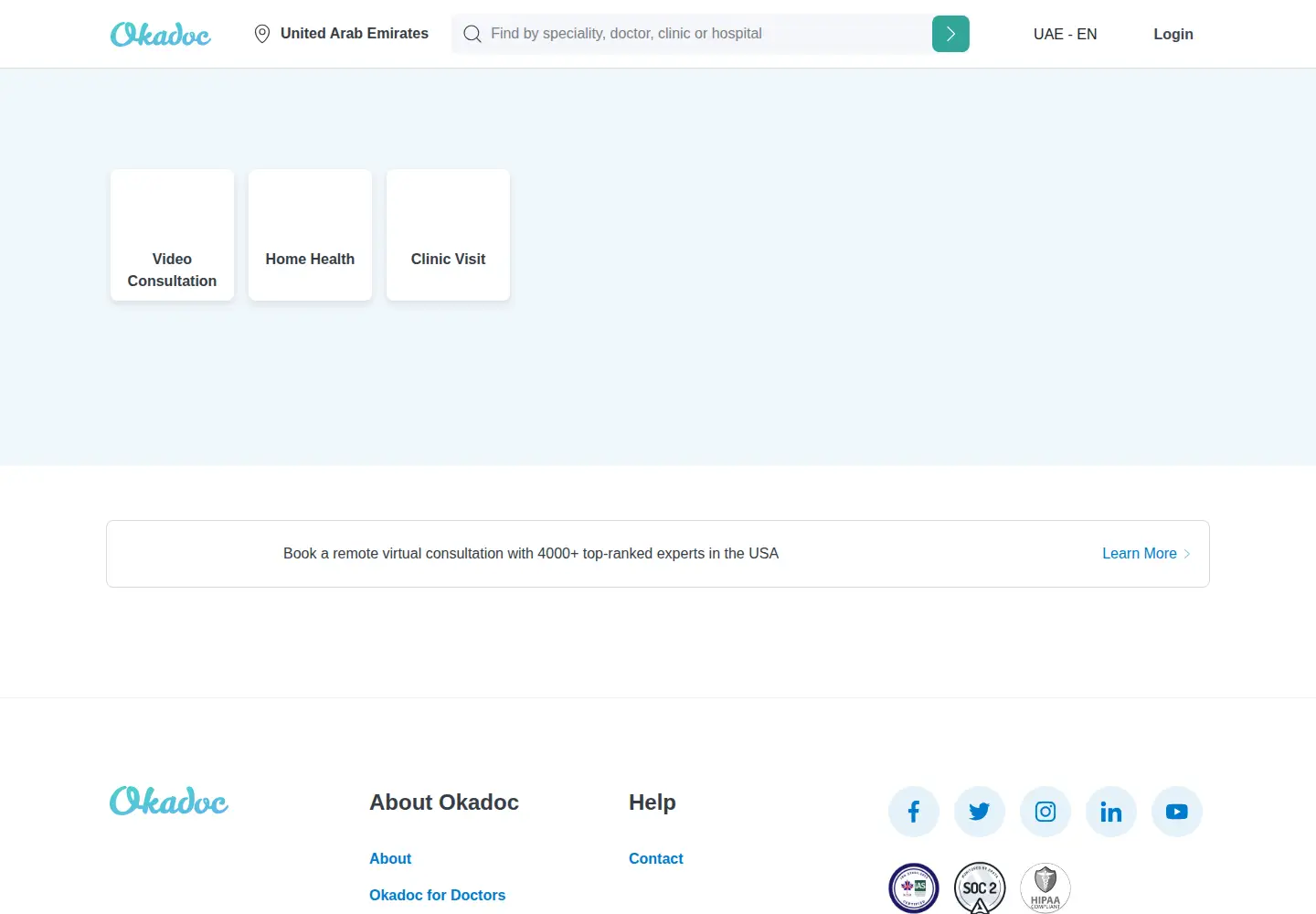Select the Clinic Visit card
This screenshot has width=1316, height=914.
click(449, 235)
